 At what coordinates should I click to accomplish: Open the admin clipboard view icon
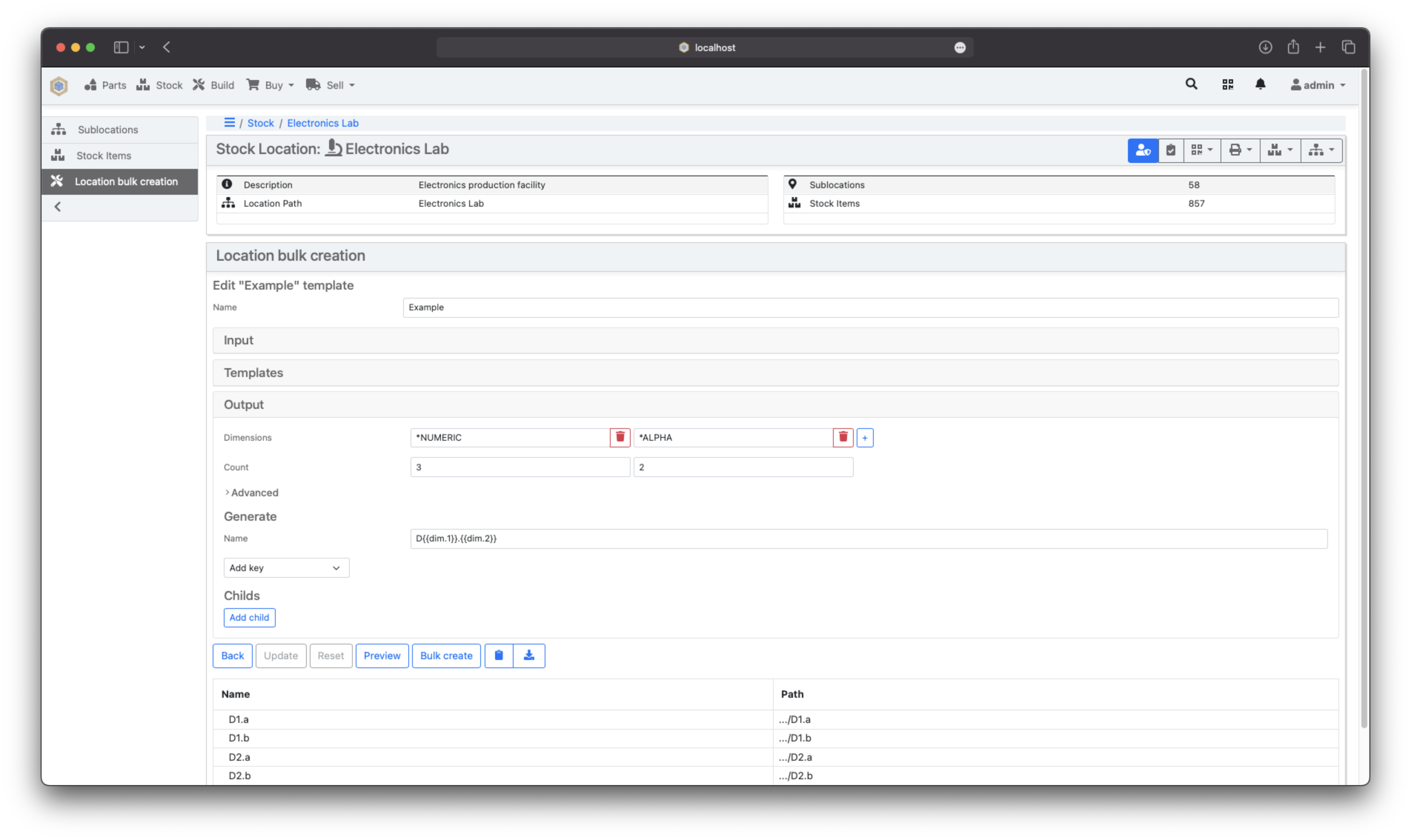[x=1171, y=150]
